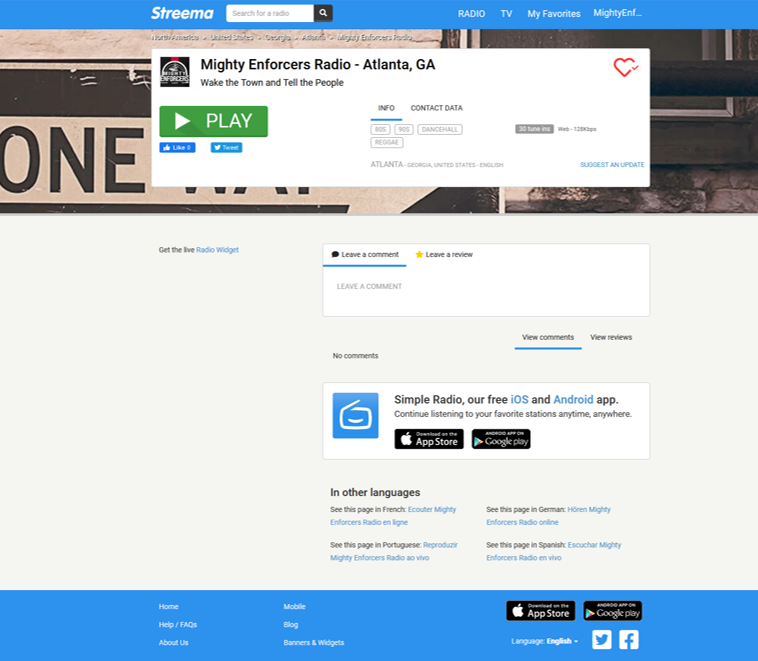The height and width of the screenshot is (661, 758).
Task: Click Georgia breadcrumb
Action: click(278, 37)
